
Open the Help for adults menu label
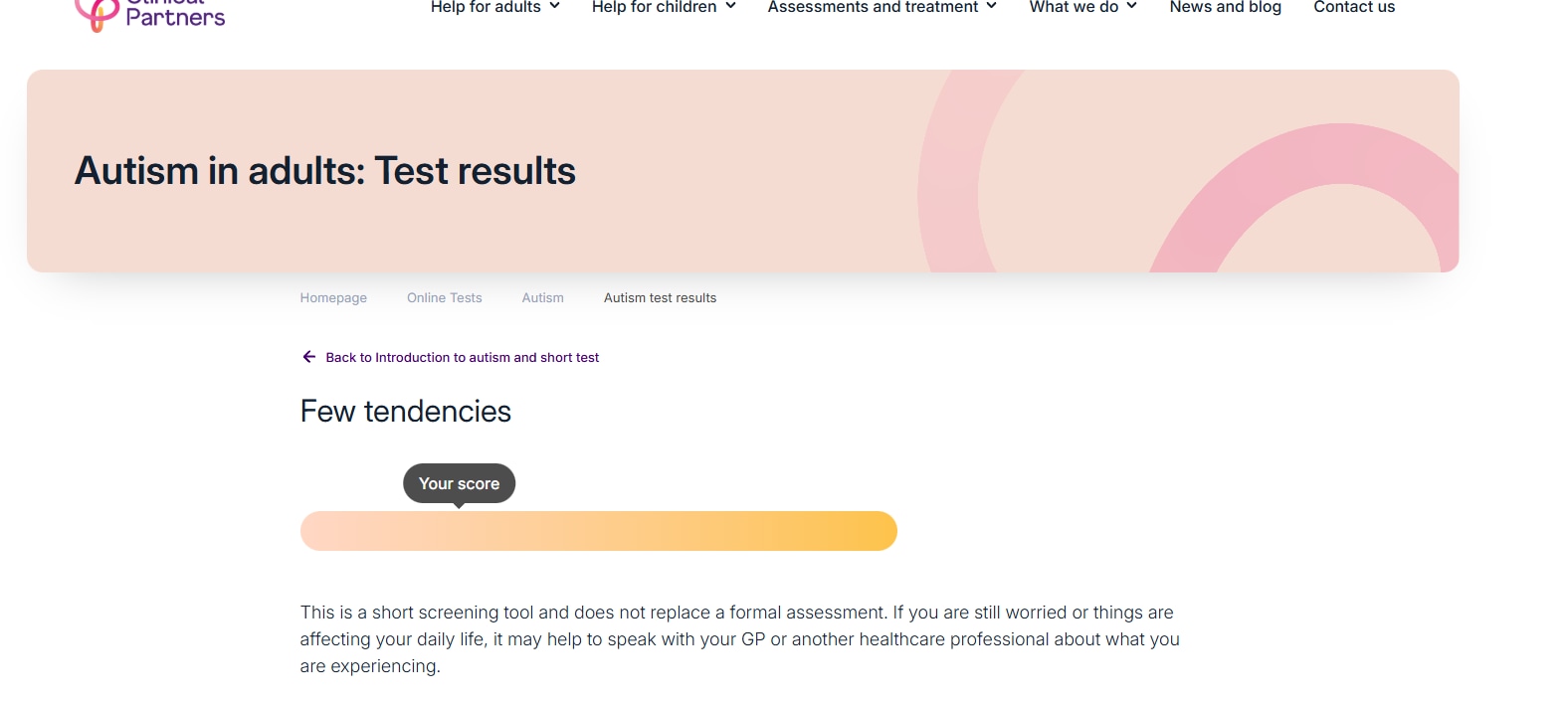click(486, 7)
